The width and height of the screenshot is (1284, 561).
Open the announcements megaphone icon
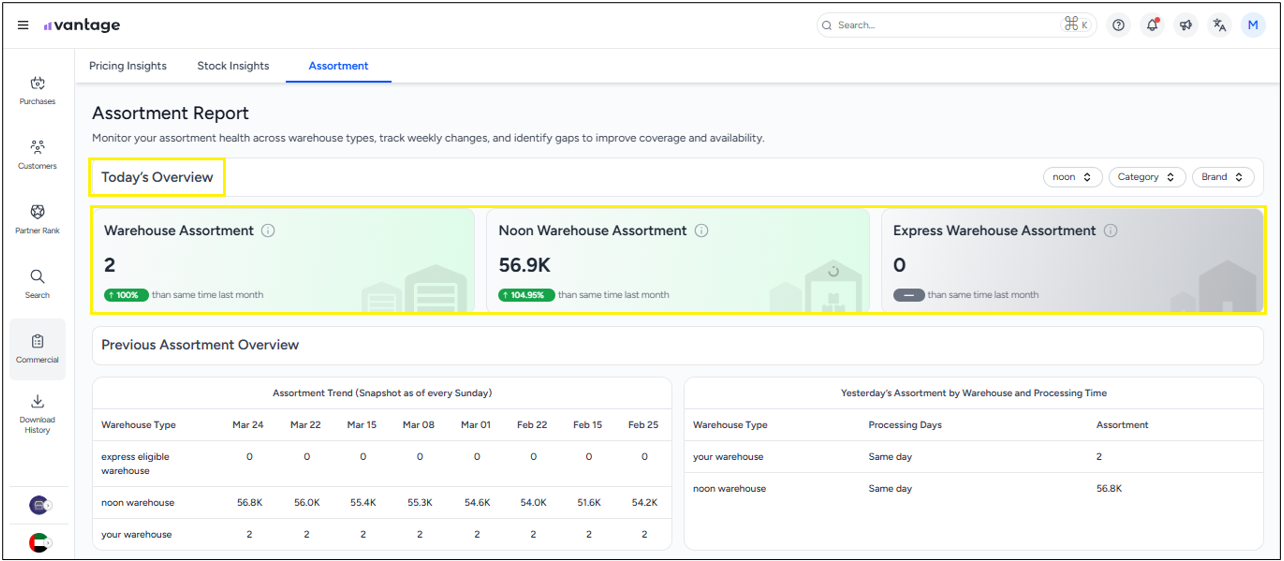(1186, 25)
